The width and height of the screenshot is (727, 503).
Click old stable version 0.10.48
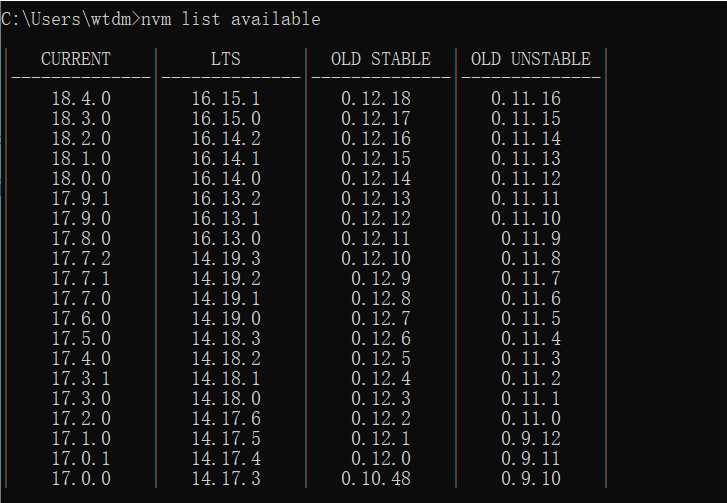pyautogui.click(x=376, y=478)
